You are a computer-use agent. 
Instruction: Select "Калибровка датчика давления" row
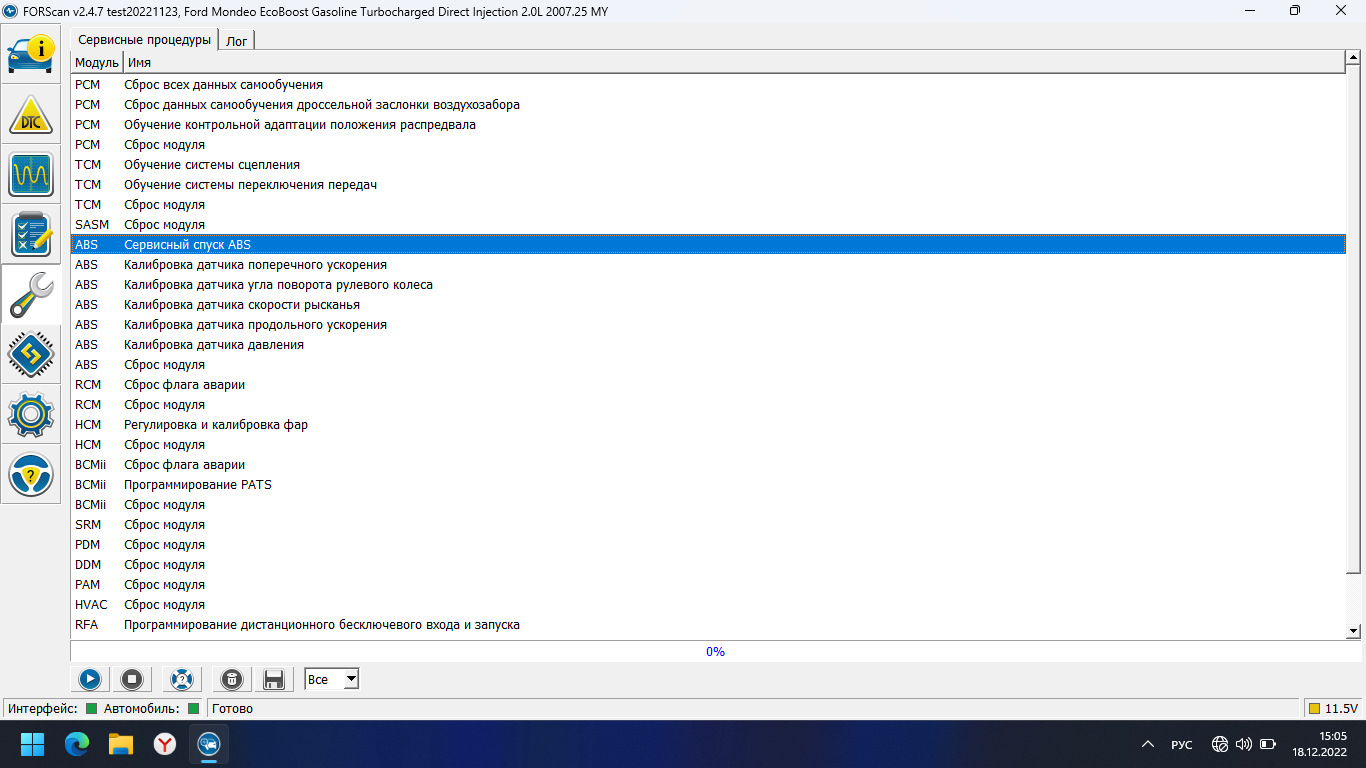tap(708, 345)
